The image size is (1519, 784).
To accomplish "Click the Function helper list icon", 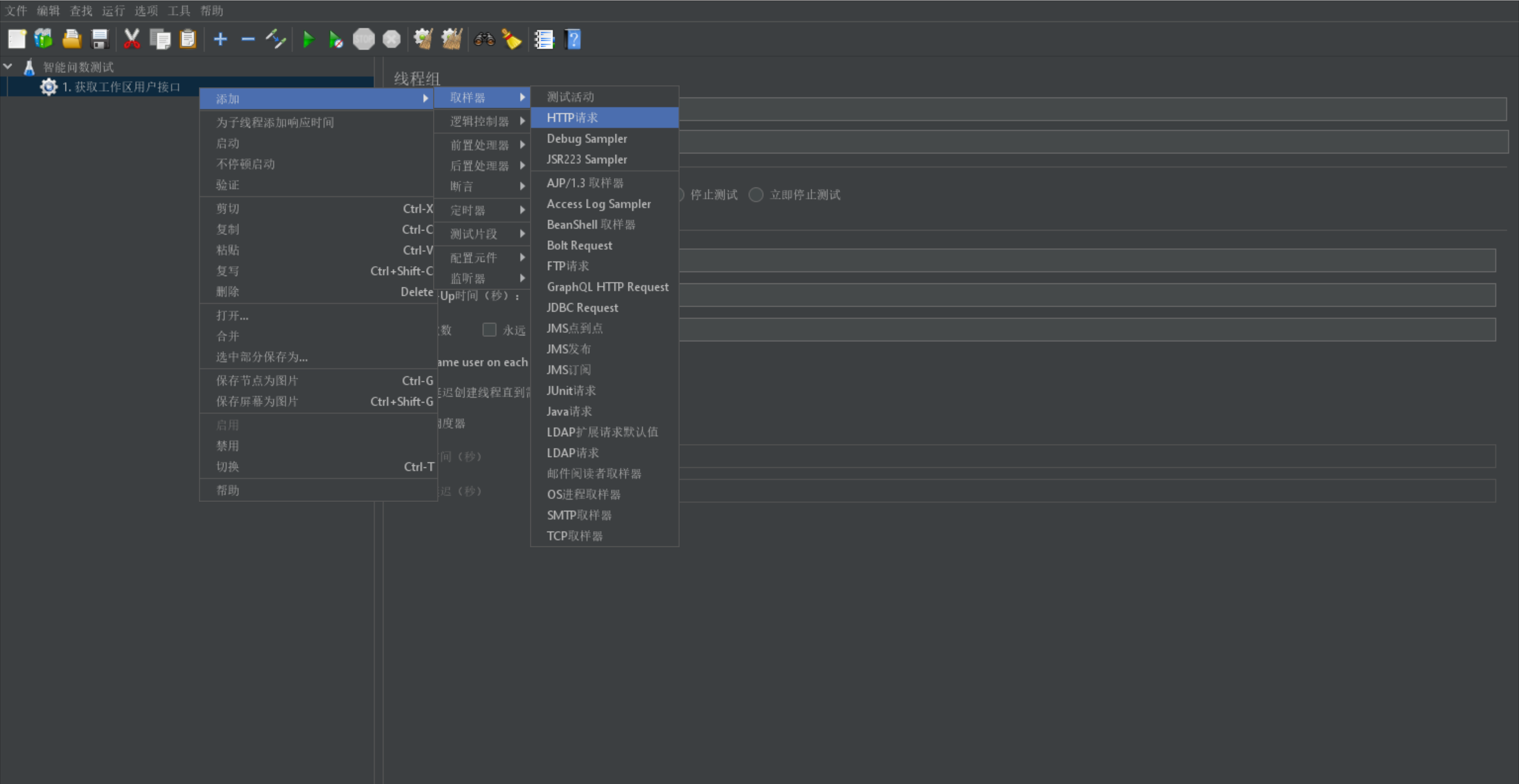I will pyautogui.click(x=544, y=40).
